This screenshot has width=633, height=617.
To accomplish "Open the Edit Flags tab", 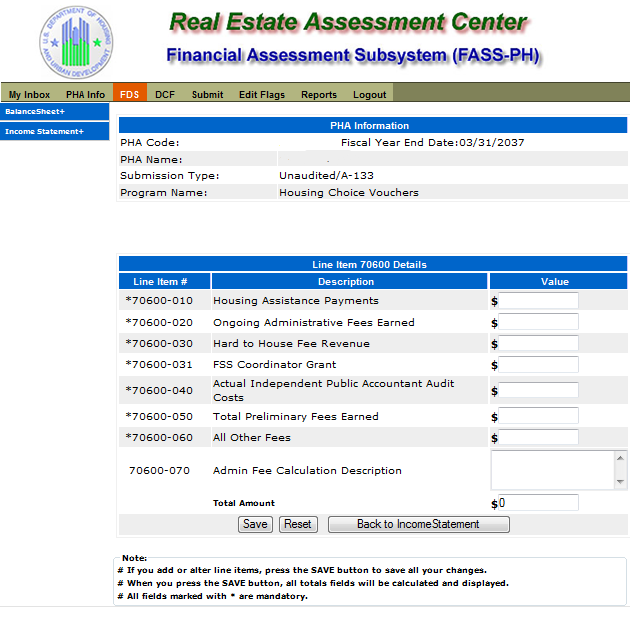I will pyautogui.click(x=262, y=94).
